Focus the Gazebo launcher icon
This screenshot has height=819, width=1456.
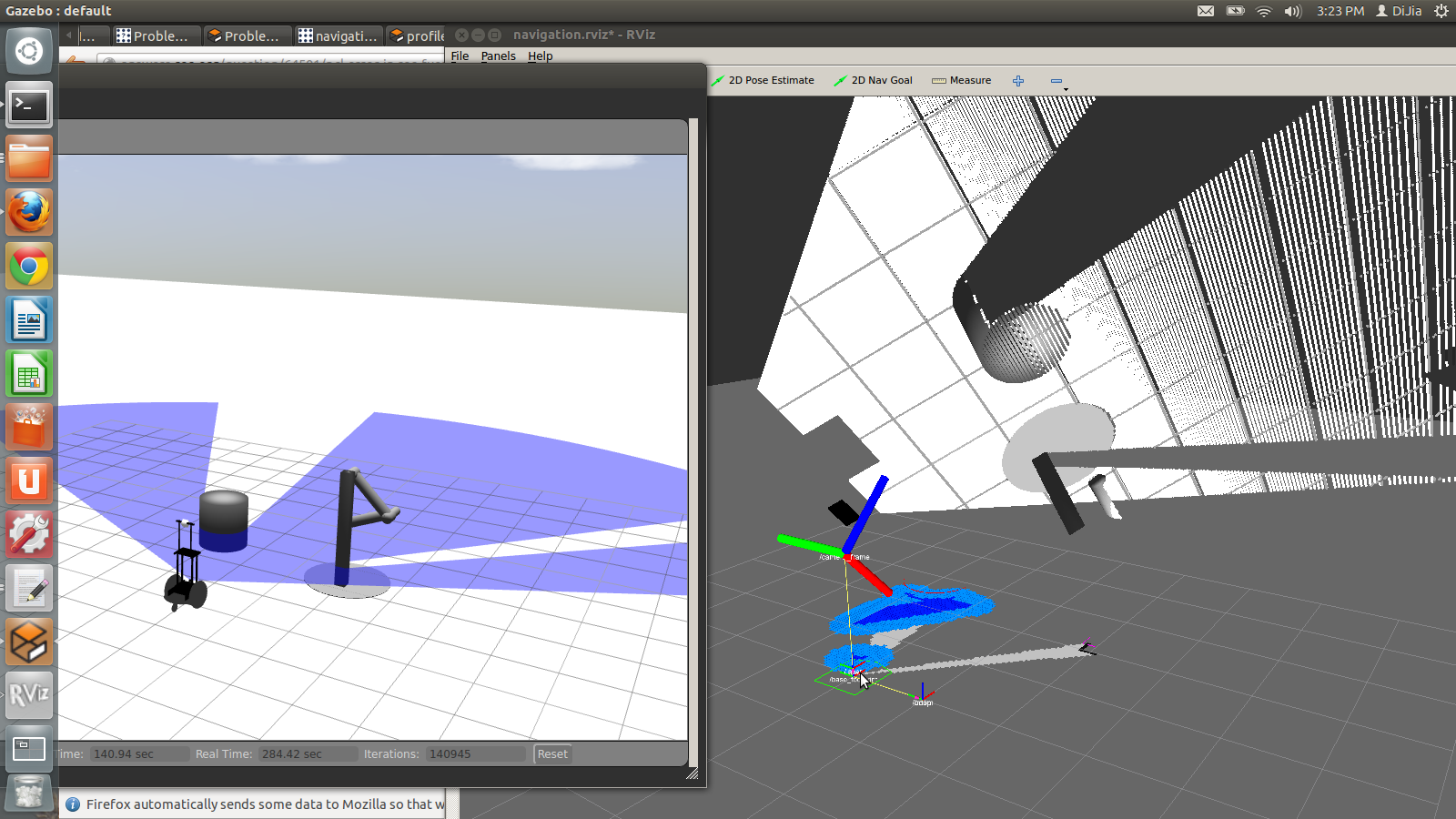29,642
